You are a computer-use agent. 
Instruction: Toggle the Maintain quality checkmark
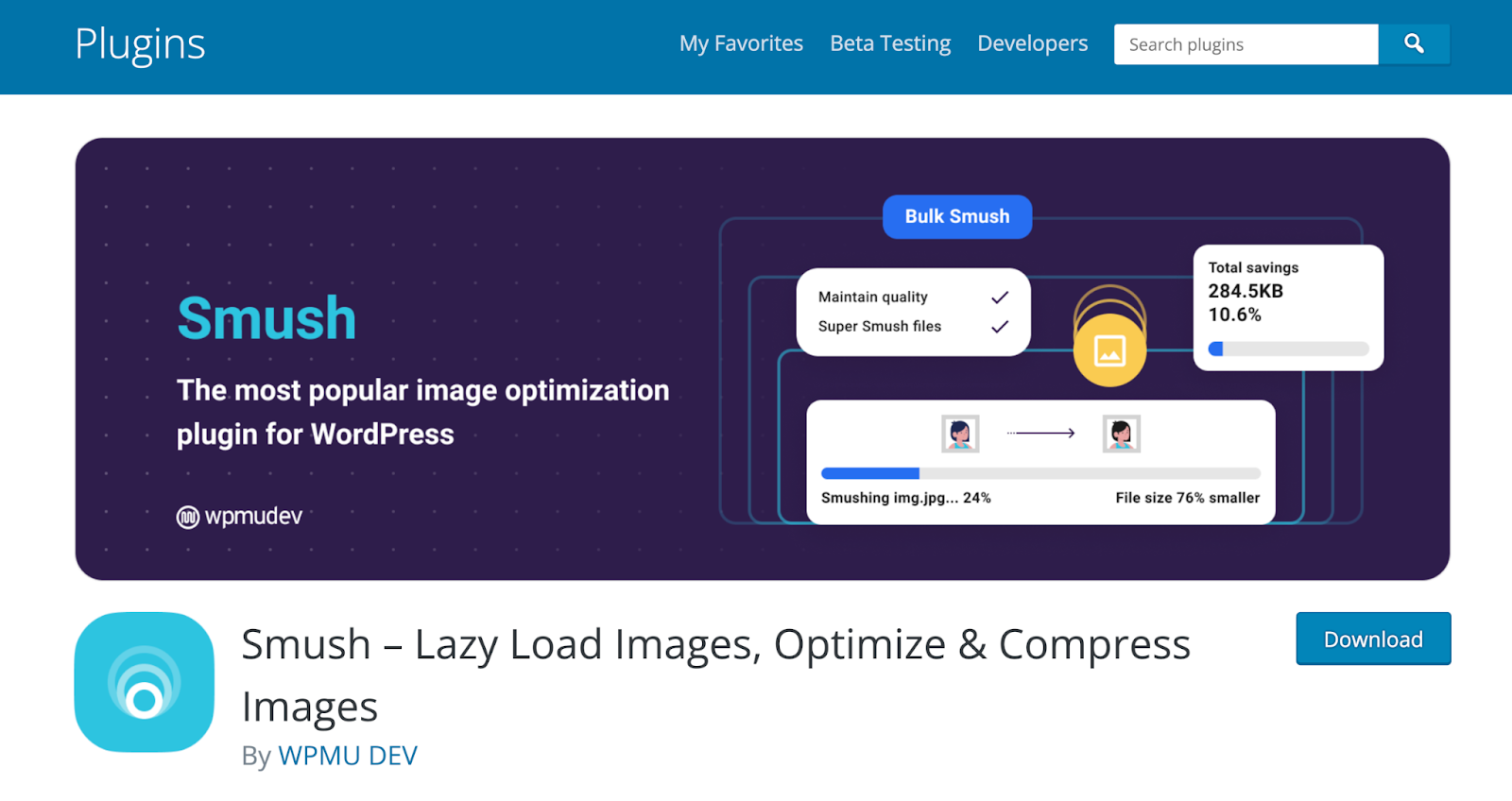pos(1000,298)
